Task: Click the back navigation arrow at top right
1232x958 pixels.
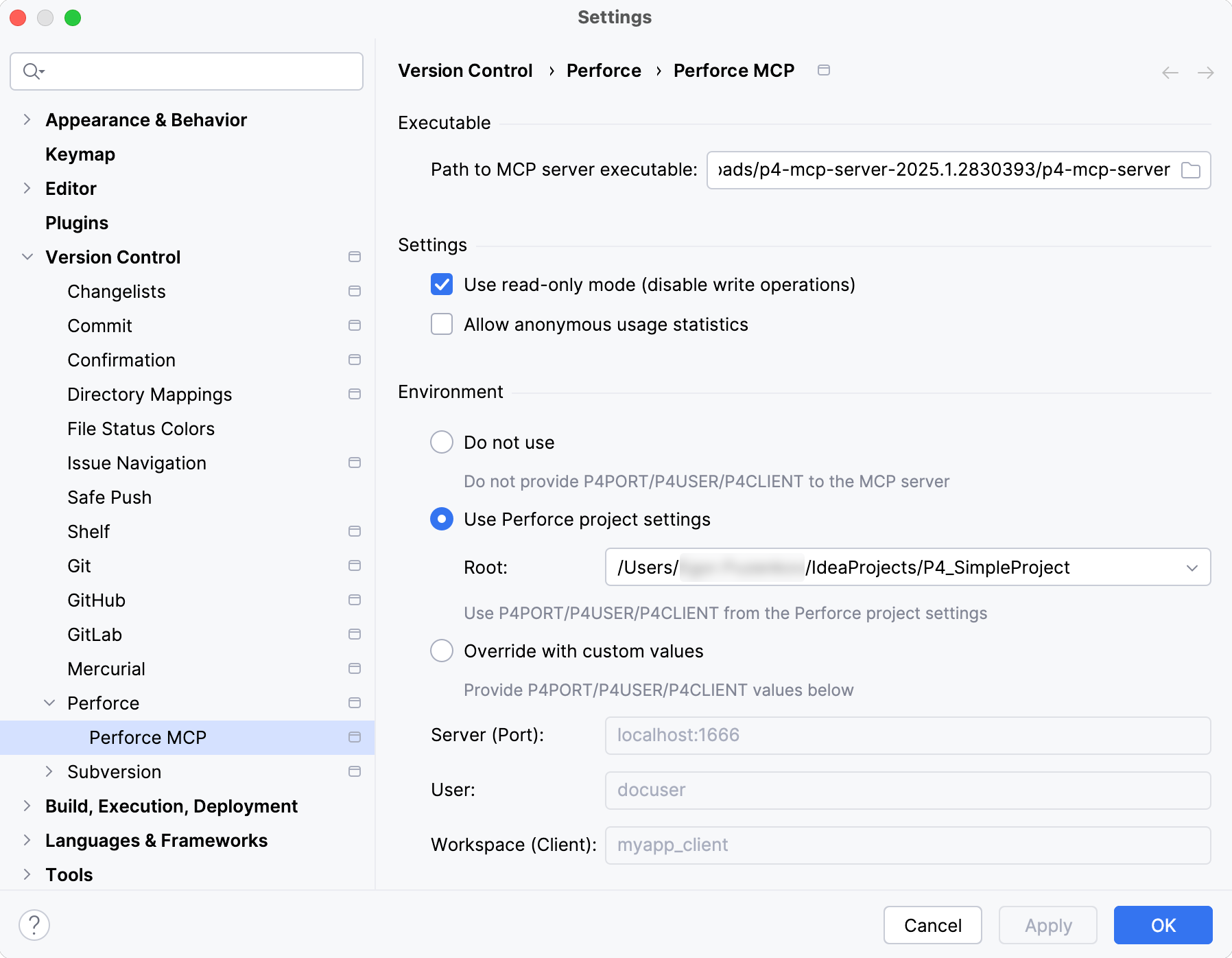Action: click(1169, 72)
